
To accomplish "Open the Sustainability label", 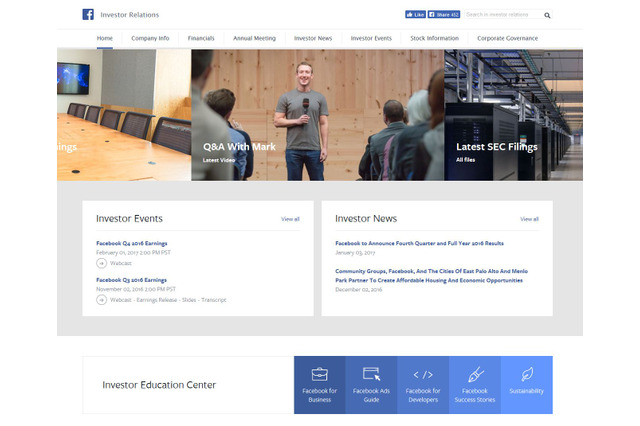I will (x=527, y=391).
